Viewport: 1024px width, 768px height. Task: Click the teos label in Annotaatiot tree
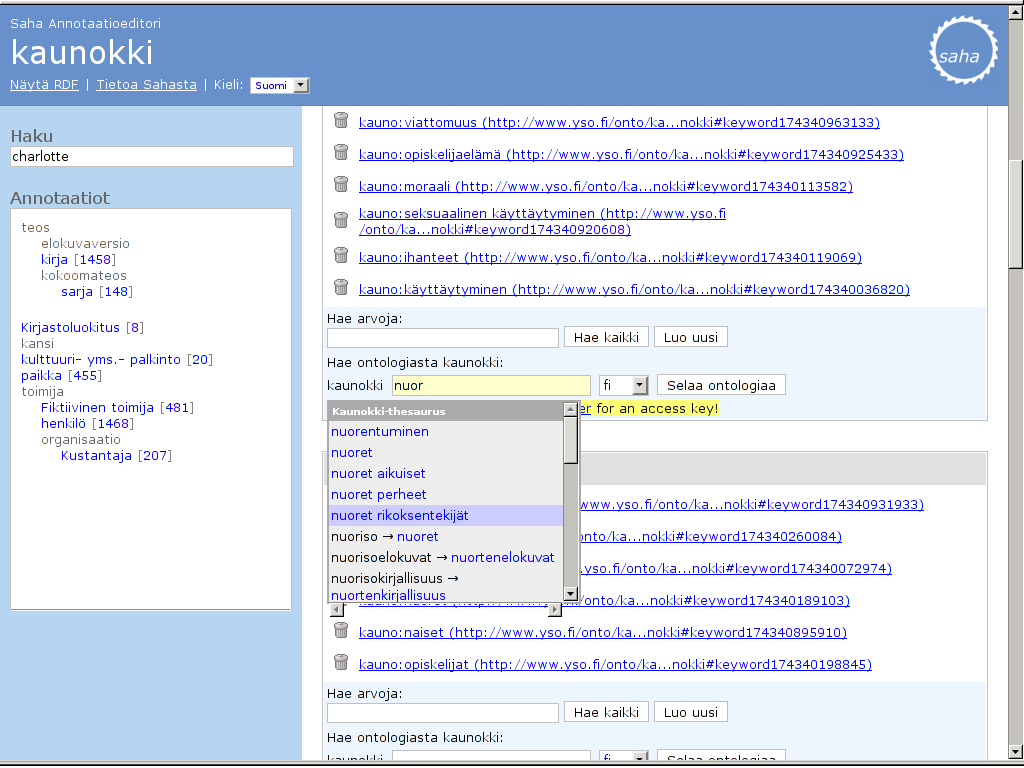[x=35, y=227]
